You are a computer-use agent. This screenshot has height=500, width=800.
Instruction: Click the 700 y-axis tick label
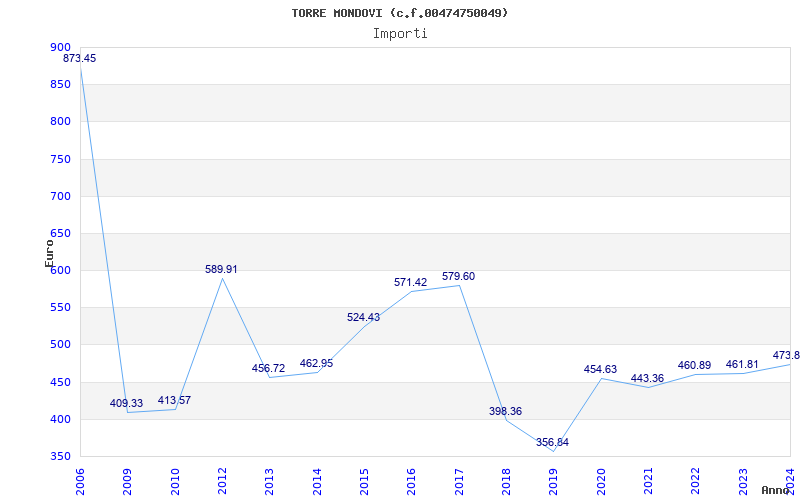point(60,196)
